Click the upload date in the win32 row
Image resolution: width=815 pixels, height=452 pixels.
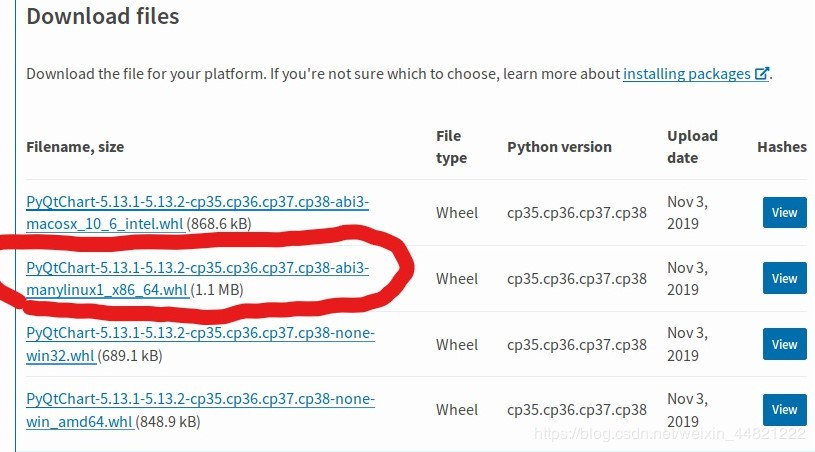pyautogui.click(x=686, y=344)
